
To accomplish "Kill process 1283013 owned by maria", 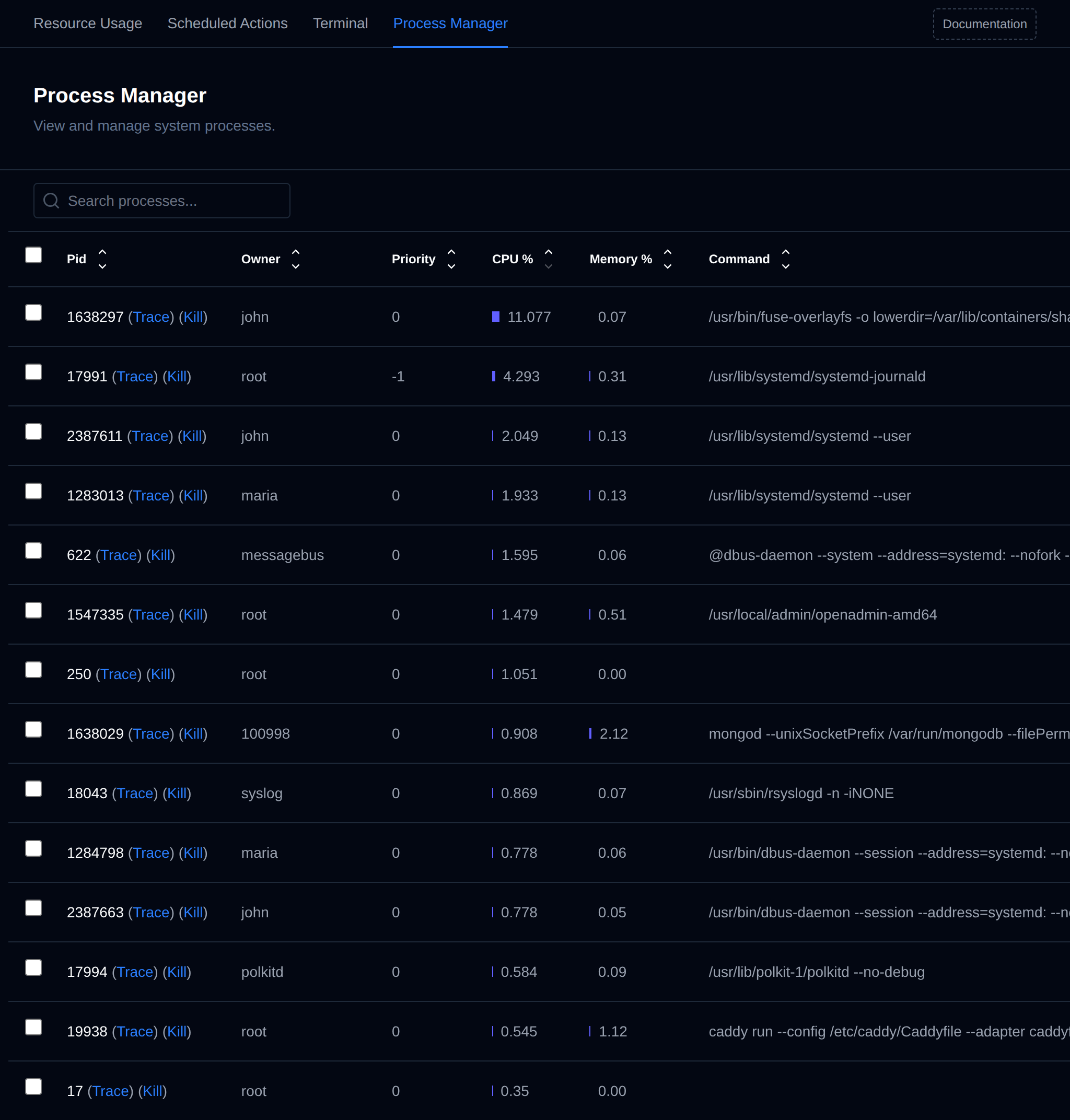I will pos(193,496).
